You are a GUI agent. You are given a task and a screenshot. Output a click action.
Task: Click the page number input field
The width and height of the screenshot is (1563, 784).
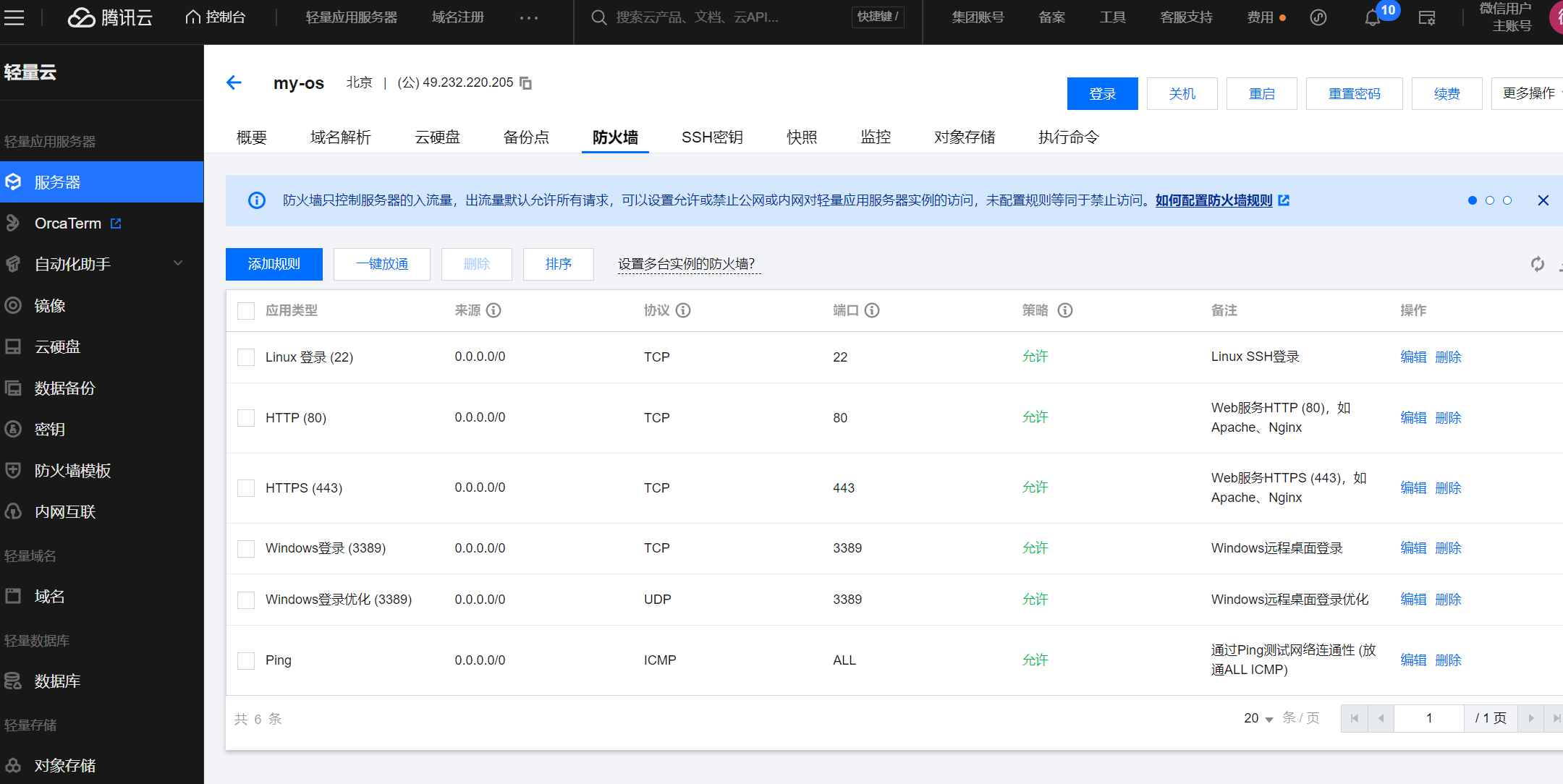coord(1429,718)
